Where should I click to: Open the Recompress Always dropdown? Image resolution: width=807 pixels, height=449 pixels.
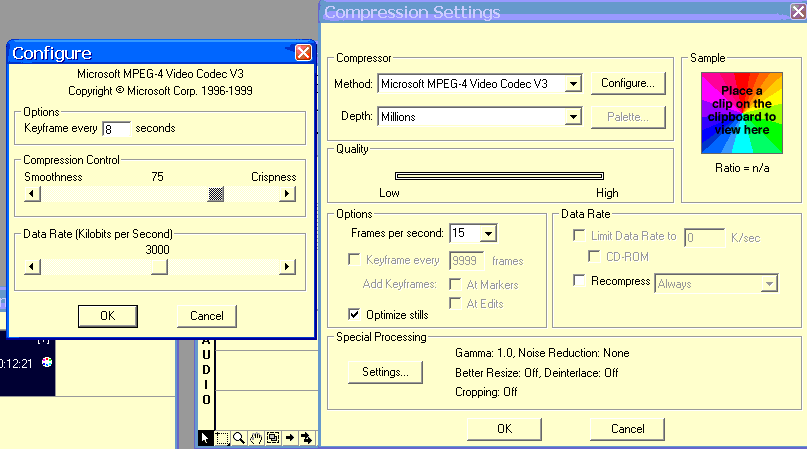769,283
